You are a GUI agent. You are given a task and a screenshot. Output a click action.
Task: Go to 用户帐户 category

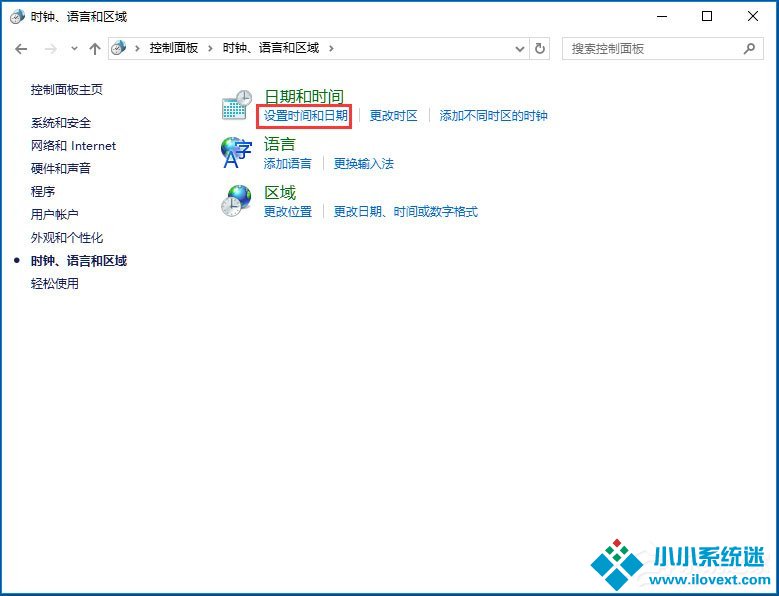tap(55, 214)
